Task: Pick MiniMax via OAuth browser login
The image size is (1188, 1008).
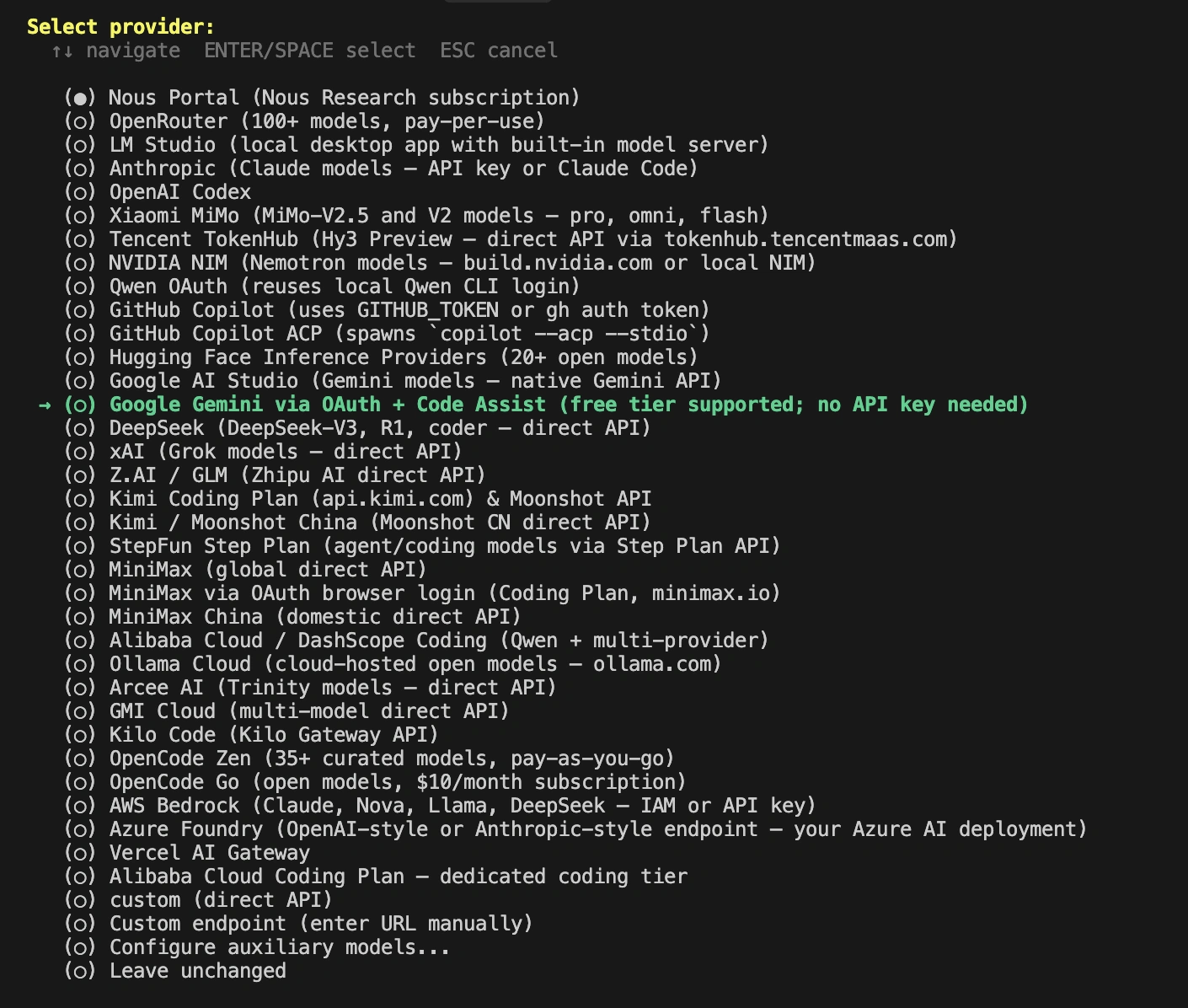Action: [423, 593]
